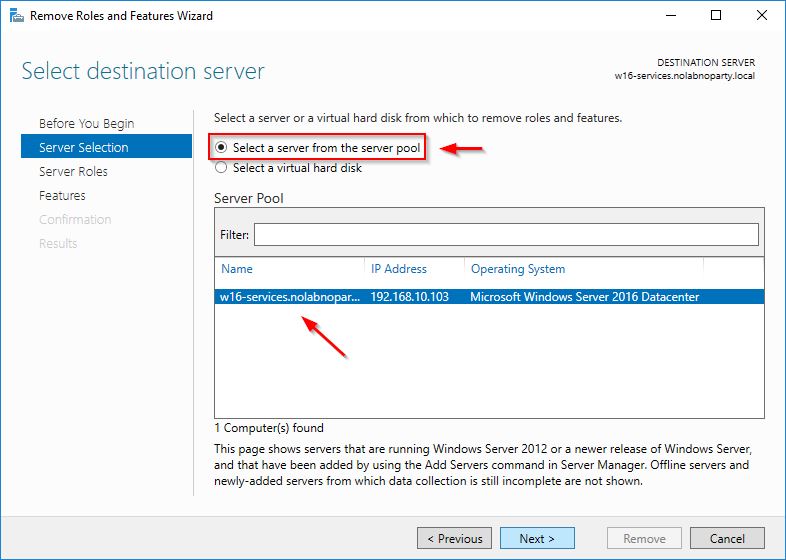Click Microsoft Windows Server 2016 Datacenter cell

point(584,297)
